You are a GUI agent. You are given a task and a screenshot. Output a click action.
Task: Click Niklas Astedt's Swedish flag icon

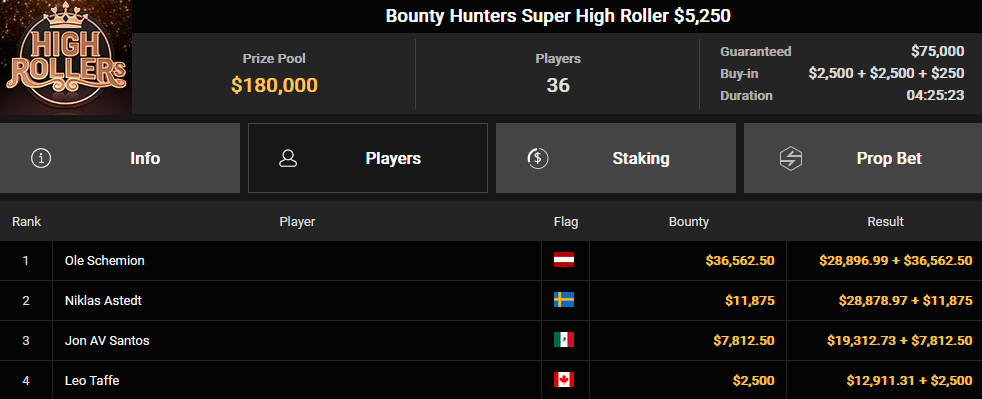tap(564, 300)
